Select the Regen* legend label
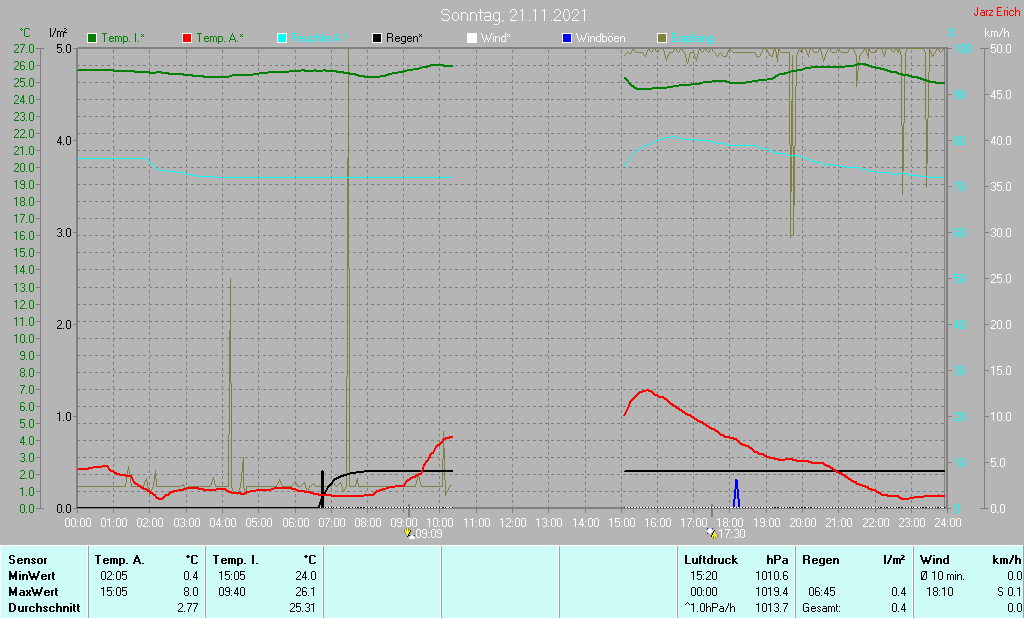Screen dimensions: 1024x618 (404, 38)
